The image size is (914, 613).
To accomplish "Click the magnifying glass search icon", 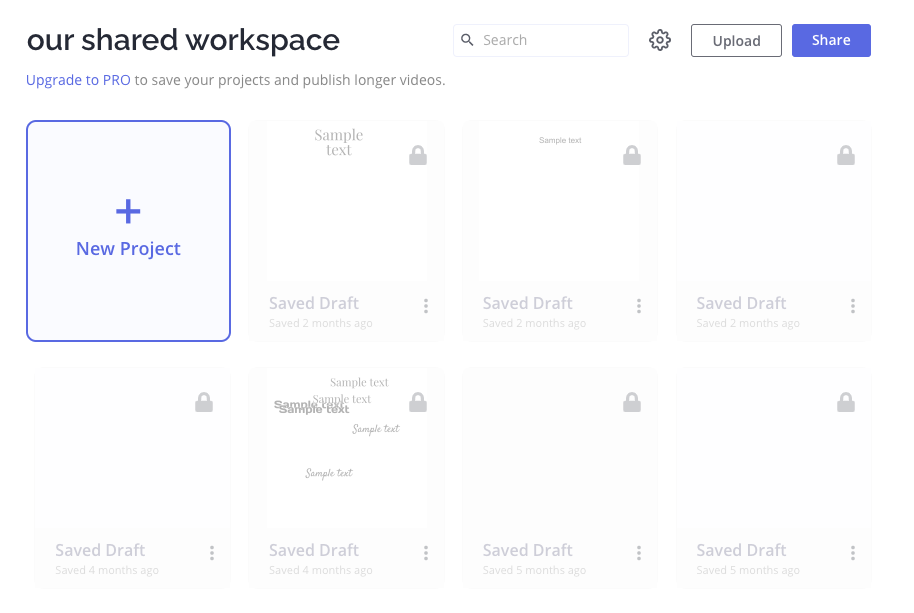I will (467, 40).
